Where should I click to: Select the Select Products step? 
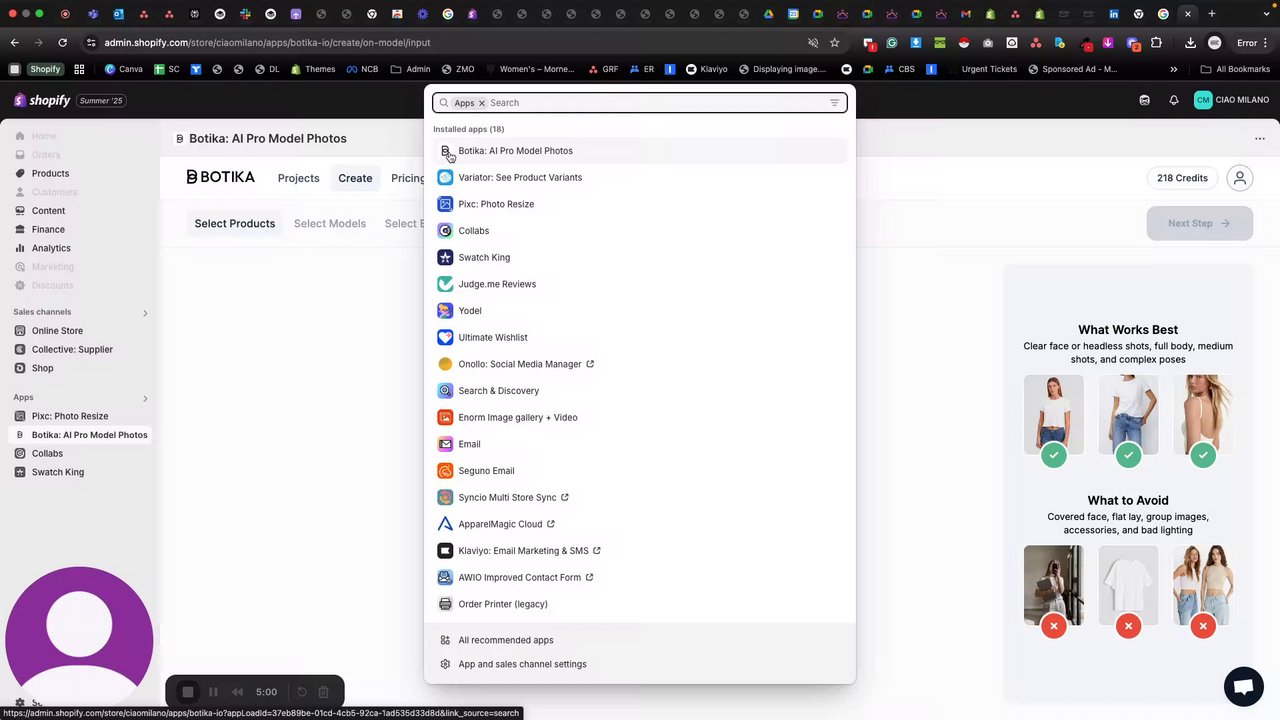coord(235,224)
